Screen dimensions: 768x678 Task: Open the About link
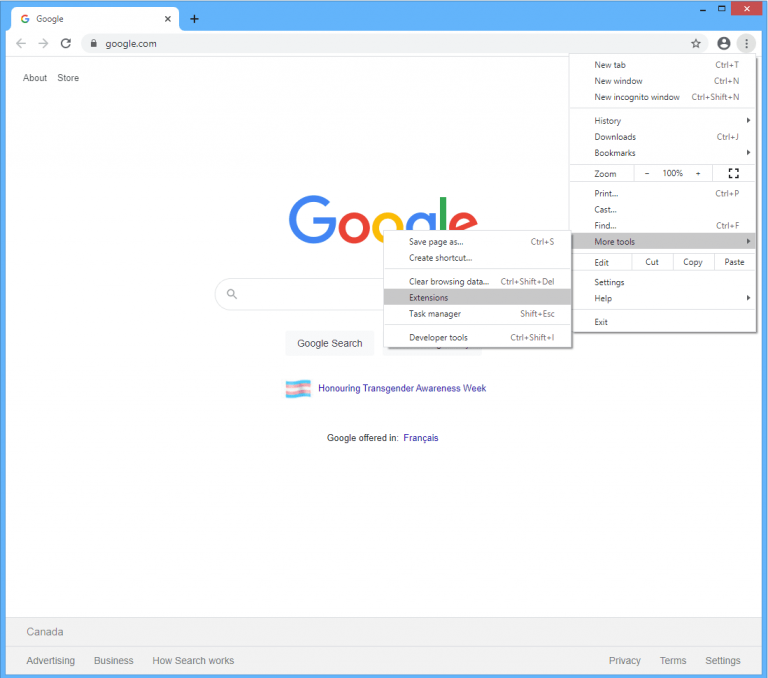click(35, 78)
